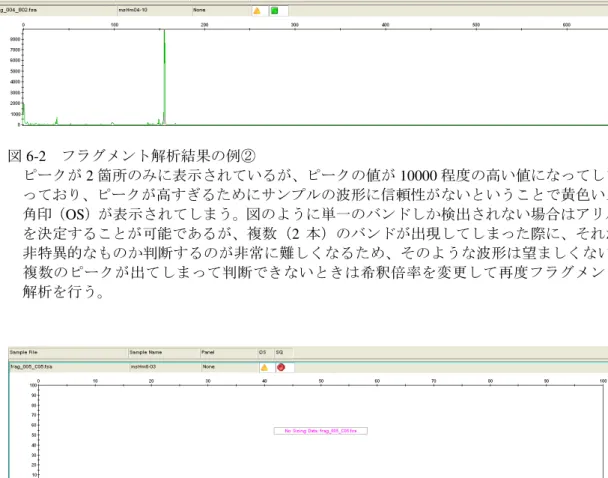
Task: Click the small green peak at the plot's left edge
Action: pyautogui.click(x=24, y=114)
